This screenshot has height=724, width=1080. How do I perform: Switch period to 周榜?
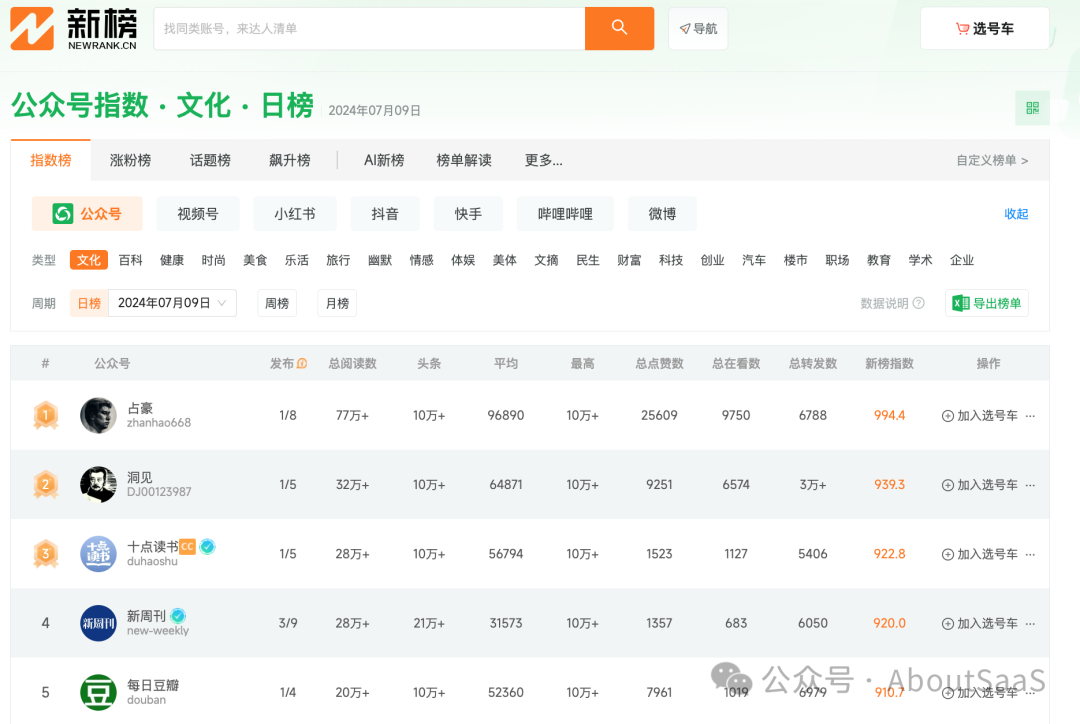coord(277,303)
